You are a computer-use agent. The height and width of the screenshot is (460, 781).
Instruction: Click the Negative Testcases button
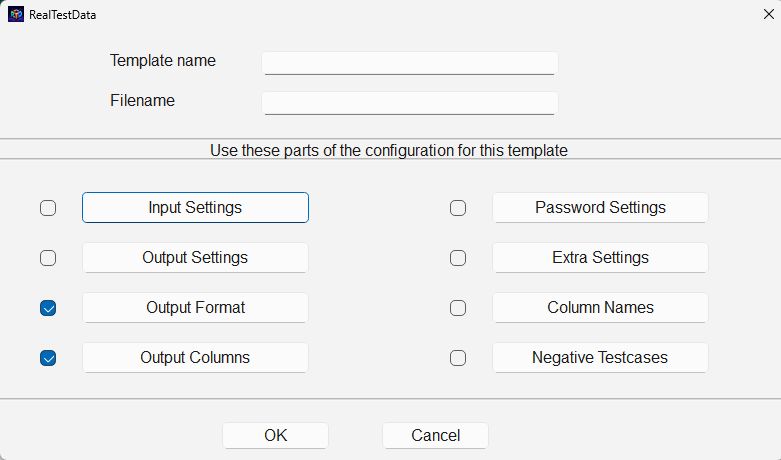[x=600, y=358]
